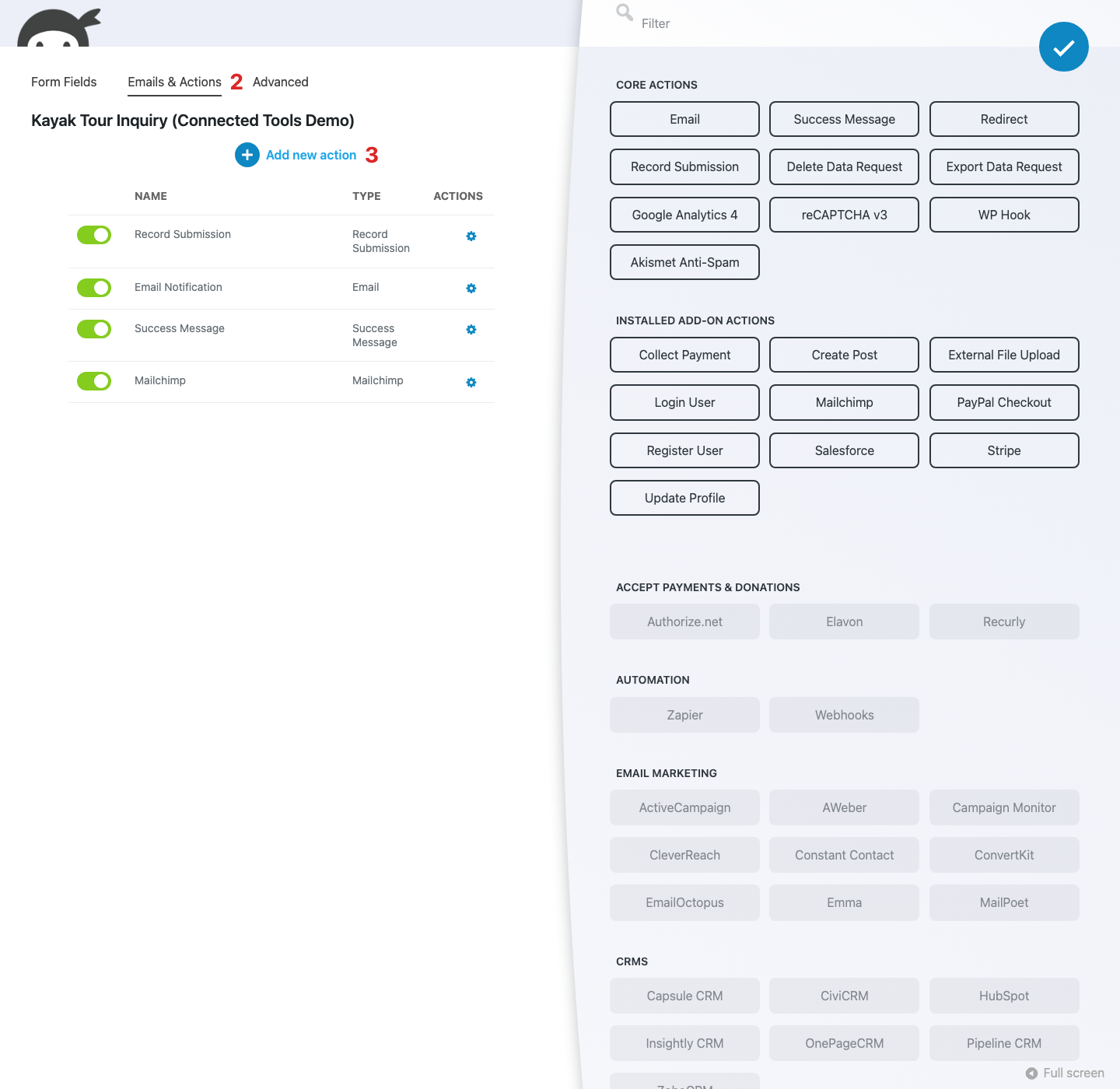This screenshot has width=1120, height=1089.
Task: Click the Add new action link
Action: 311,155
